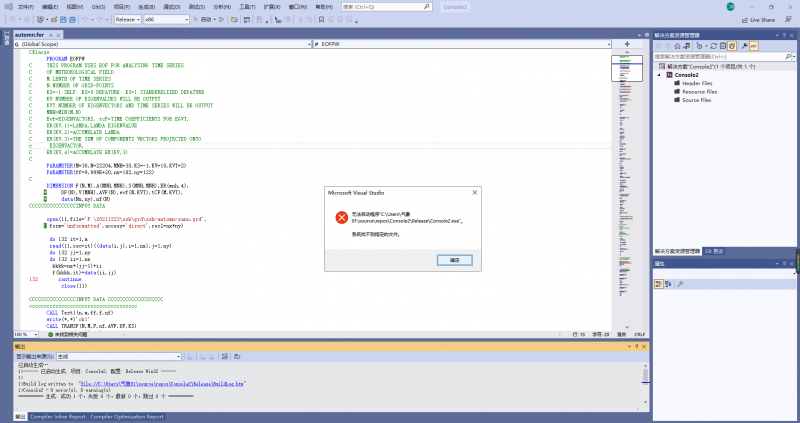Open the 调试(D) menu

click(171, 6)
